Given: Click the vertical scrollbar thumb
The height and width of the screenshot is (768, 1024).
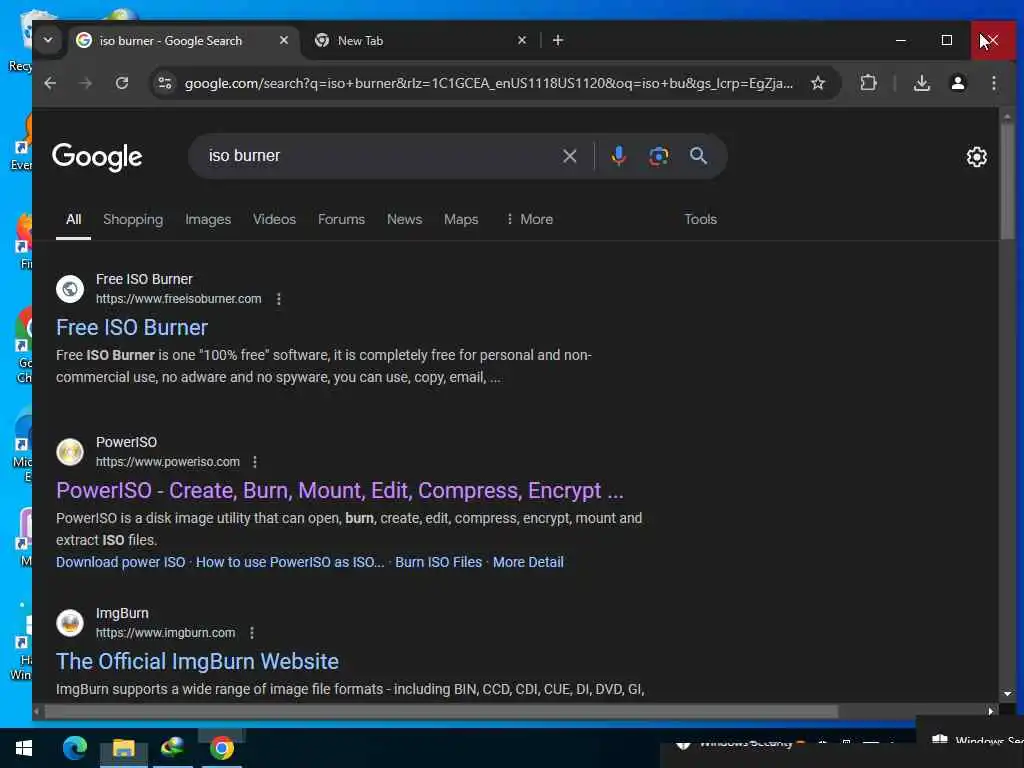Looking at the screenshot, I should pos(1007,182).
